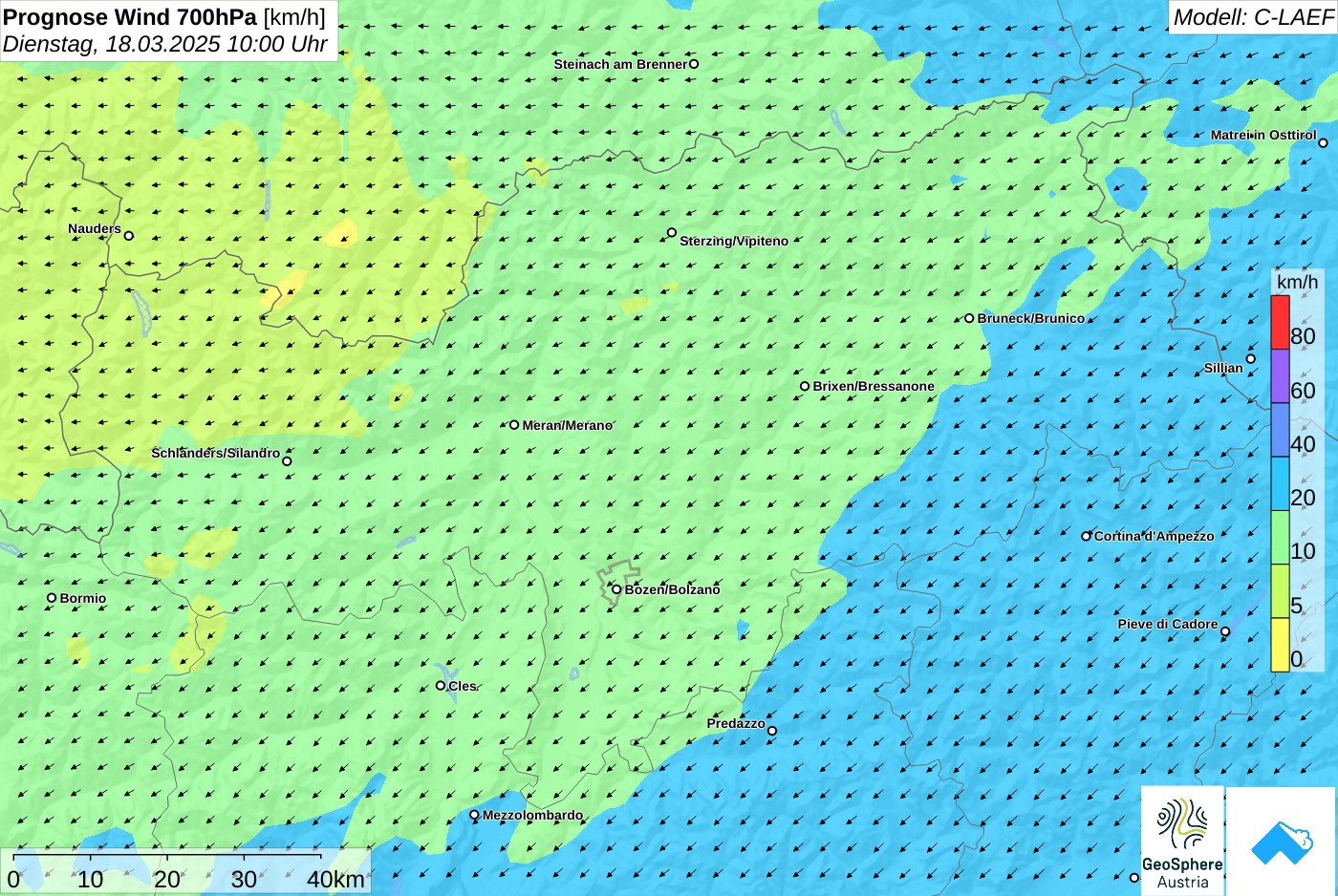1338x896 pixels.
Task: Click the green 10 km/h legend swatch
Action: click(1280, 538)
